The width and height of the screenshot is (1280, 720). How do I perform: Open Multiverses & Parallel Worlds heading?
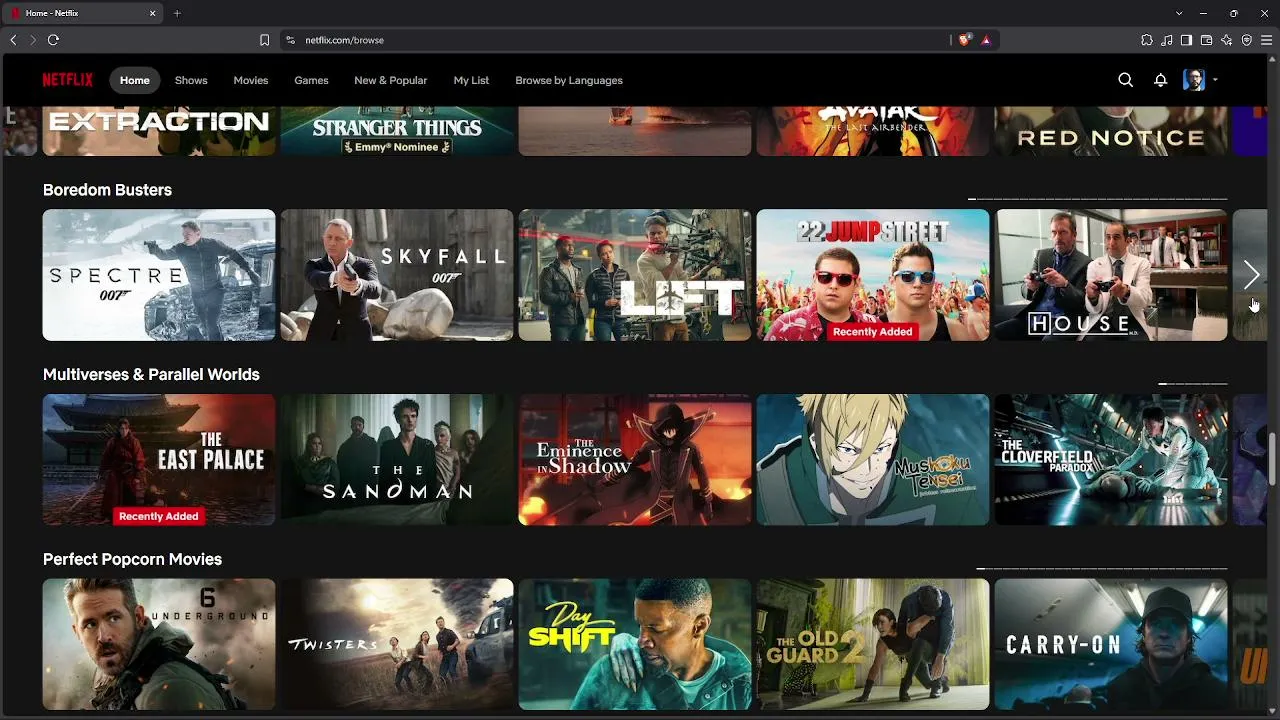coord(151,374)
